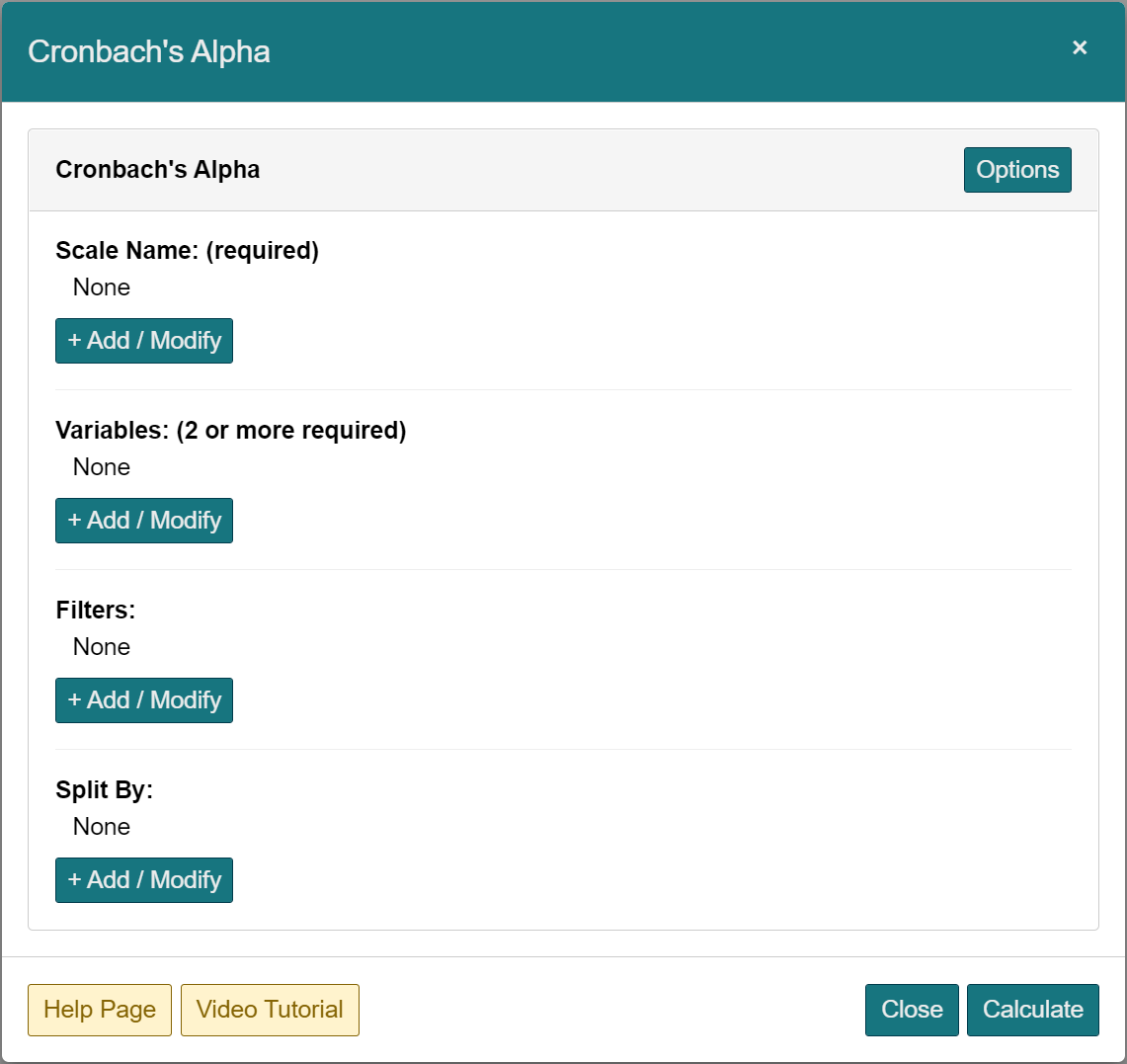Click the None value under Variables
1127x1064 pixels.
click(x=102, y=467)
